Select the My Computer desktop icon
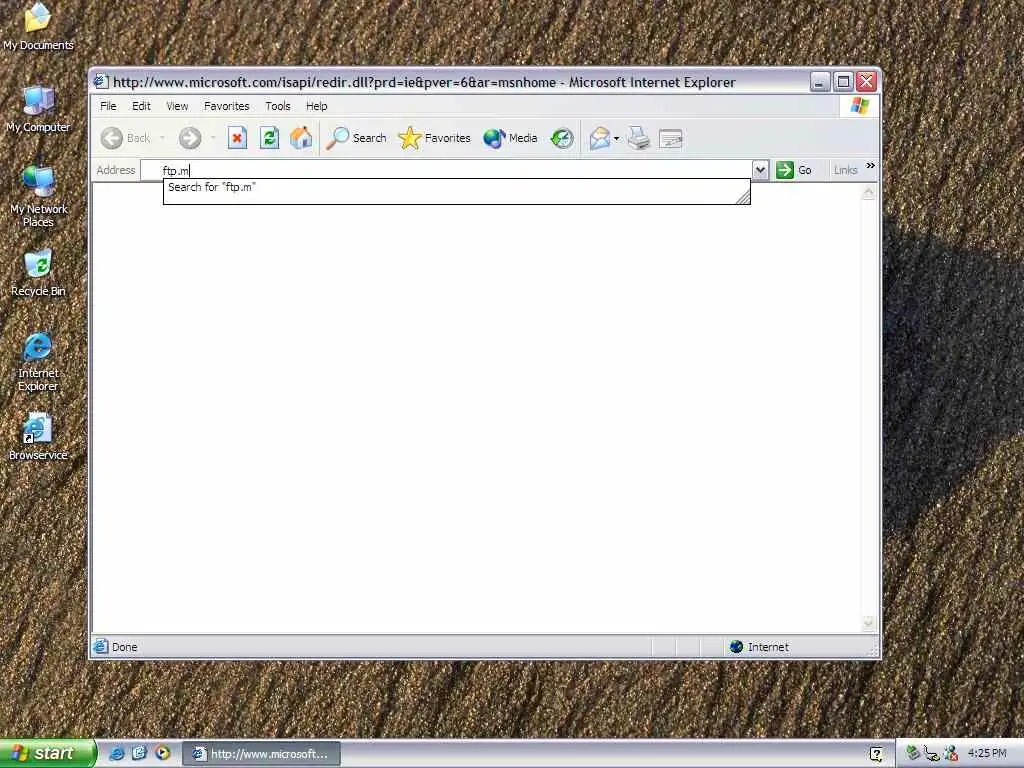This screenshot has width=1024, height=768. 38,109
